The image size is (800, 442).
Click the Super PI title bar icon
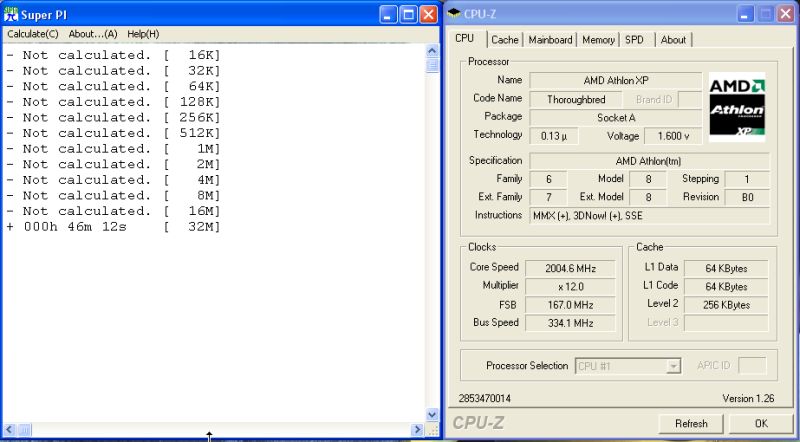coord(11,14)
